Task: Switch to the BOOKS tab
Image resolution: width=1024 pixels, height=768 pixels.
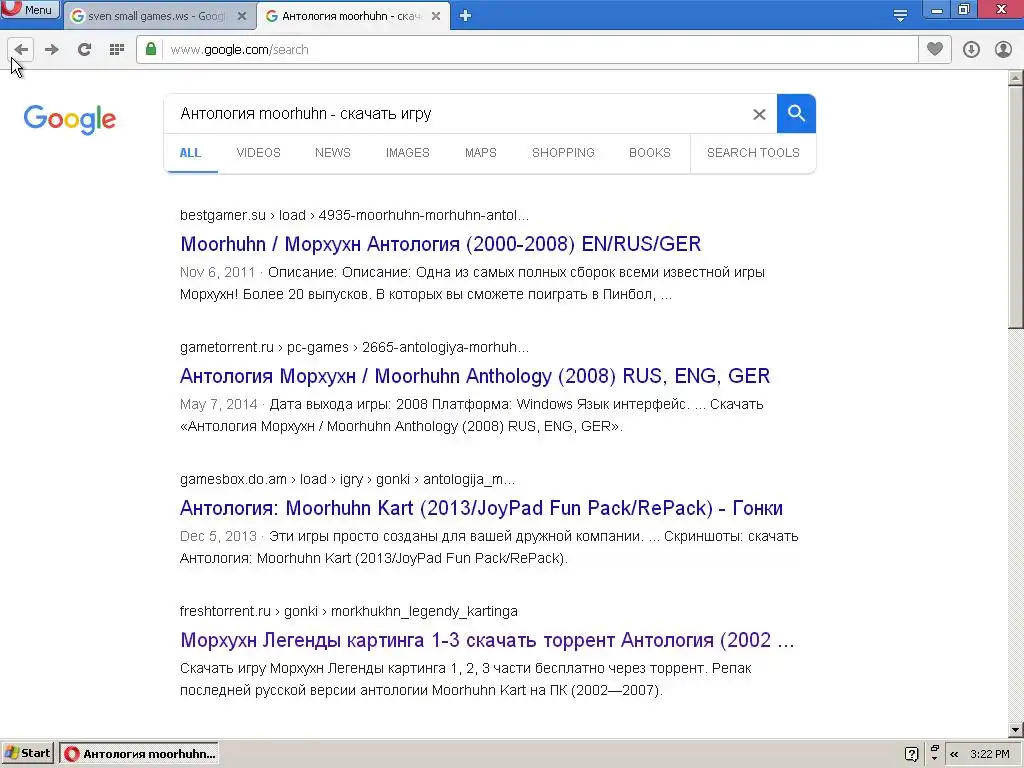Action: pos(650,153)
